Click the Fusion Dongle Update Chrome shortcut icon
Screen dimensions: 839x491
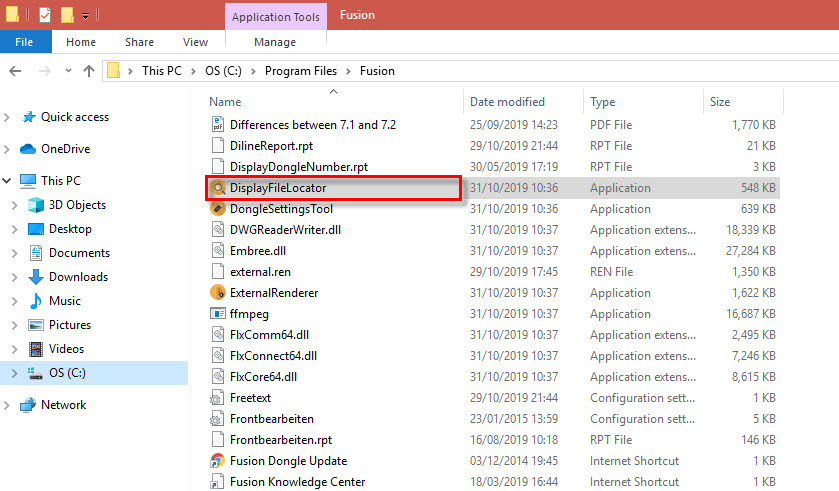pos(217,461)
